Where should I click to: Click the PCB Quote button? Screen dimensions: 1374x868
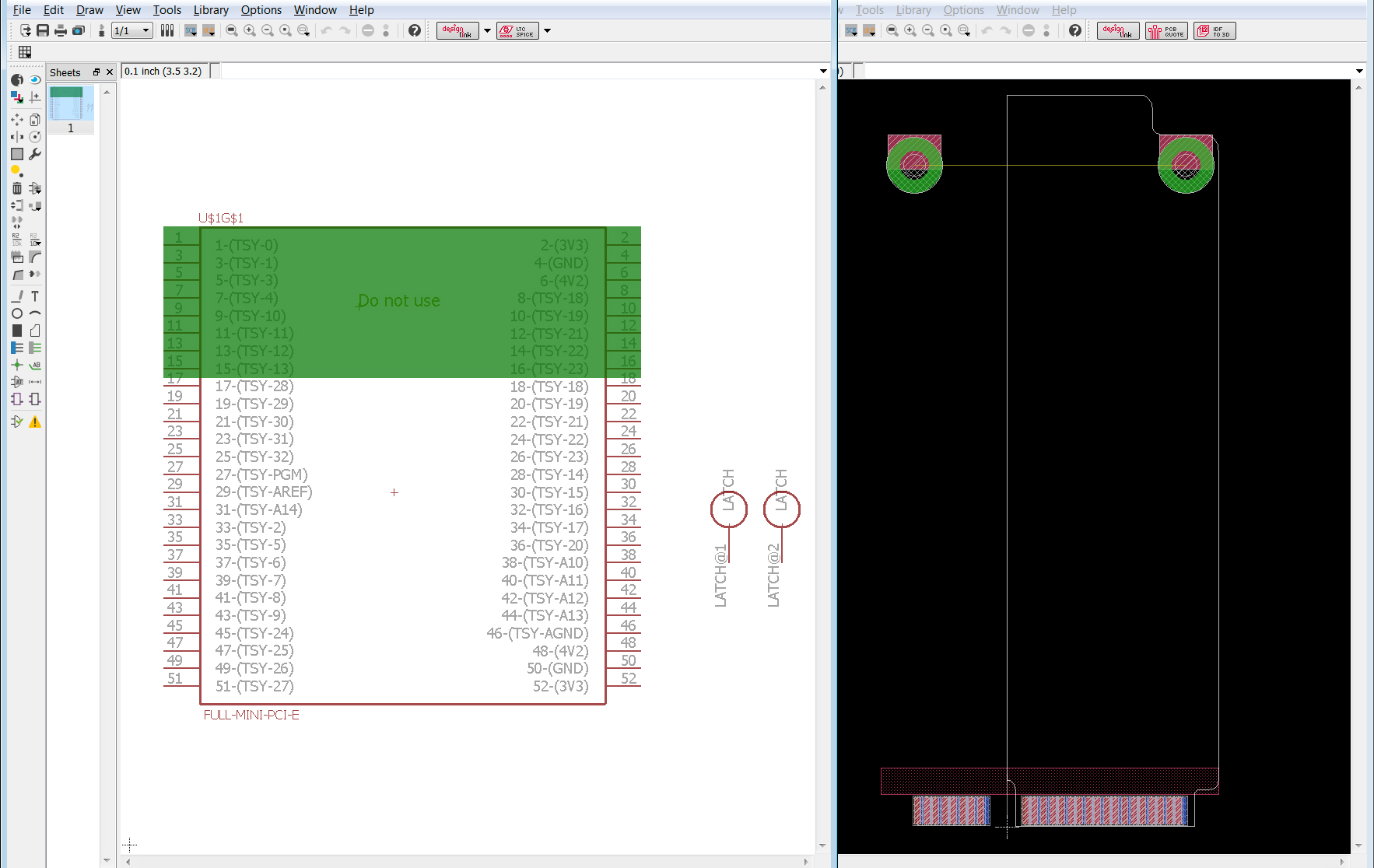(1165, 30)
